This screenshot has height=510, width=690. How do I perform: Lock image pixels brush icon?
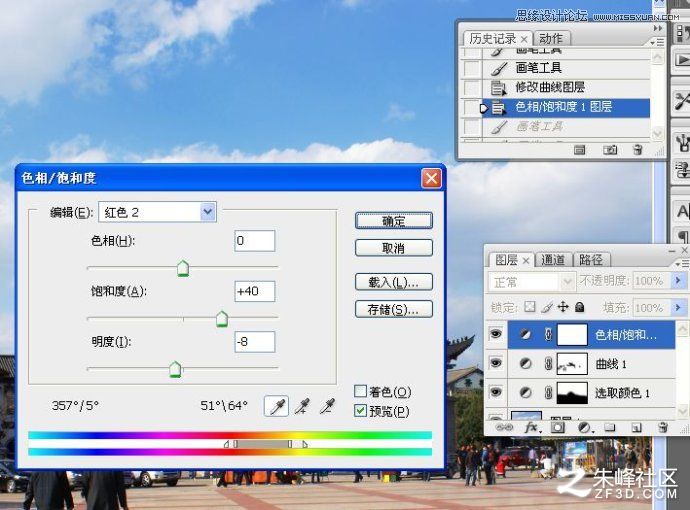(x=547, y=307)
